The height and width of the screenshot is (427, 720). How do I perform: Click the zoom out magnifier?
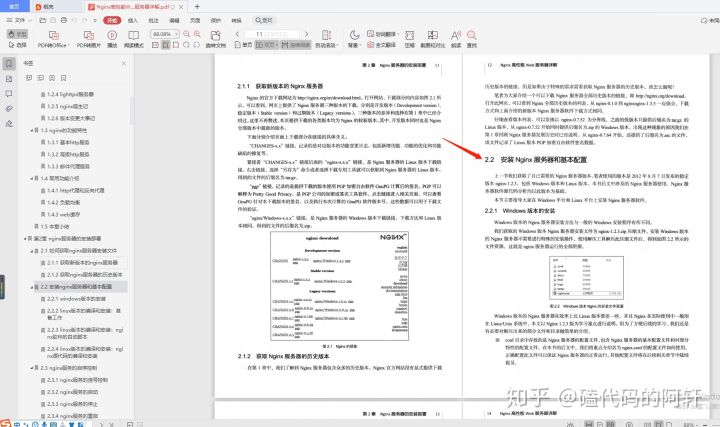coord(186,34)
